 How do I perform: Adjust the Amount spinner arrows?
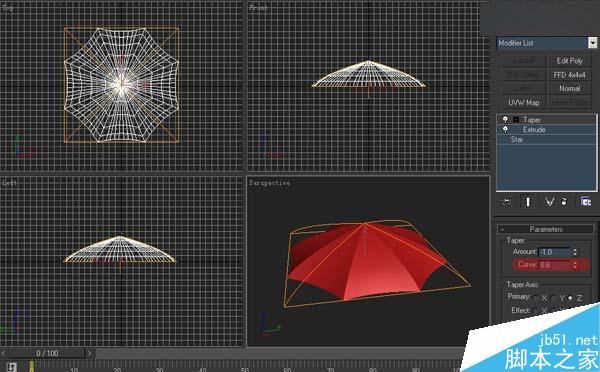tap(575, 252)
